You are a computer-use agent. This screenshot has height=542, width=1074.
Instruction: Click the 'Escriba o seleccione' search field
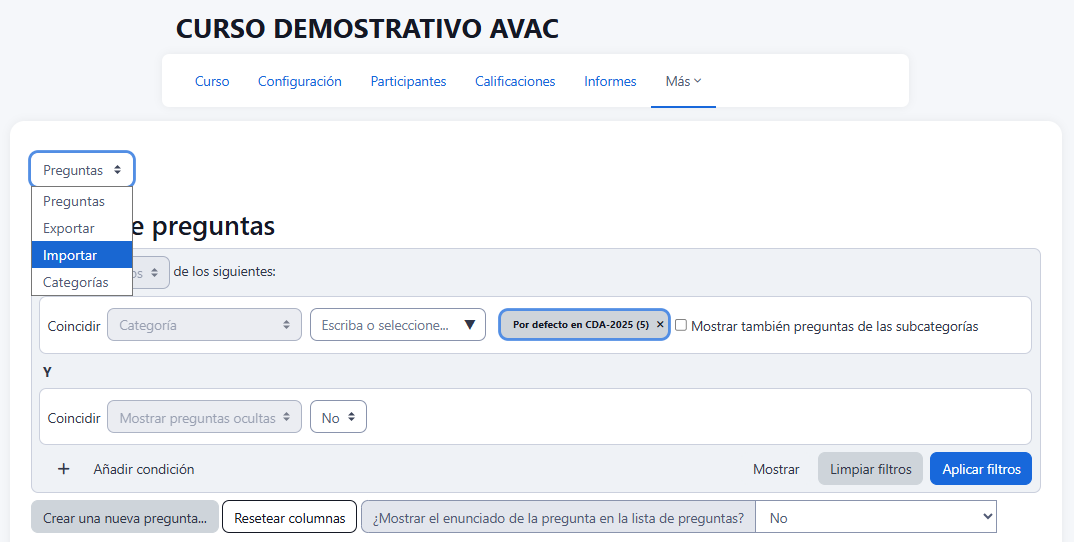[x=385, y=325]
